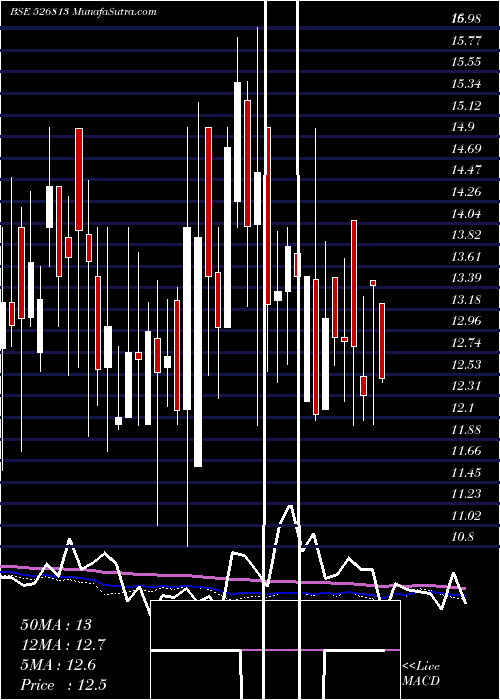Click the 13.39 price axis label
This screenshot has height=700, width=500.
[467, 278]
